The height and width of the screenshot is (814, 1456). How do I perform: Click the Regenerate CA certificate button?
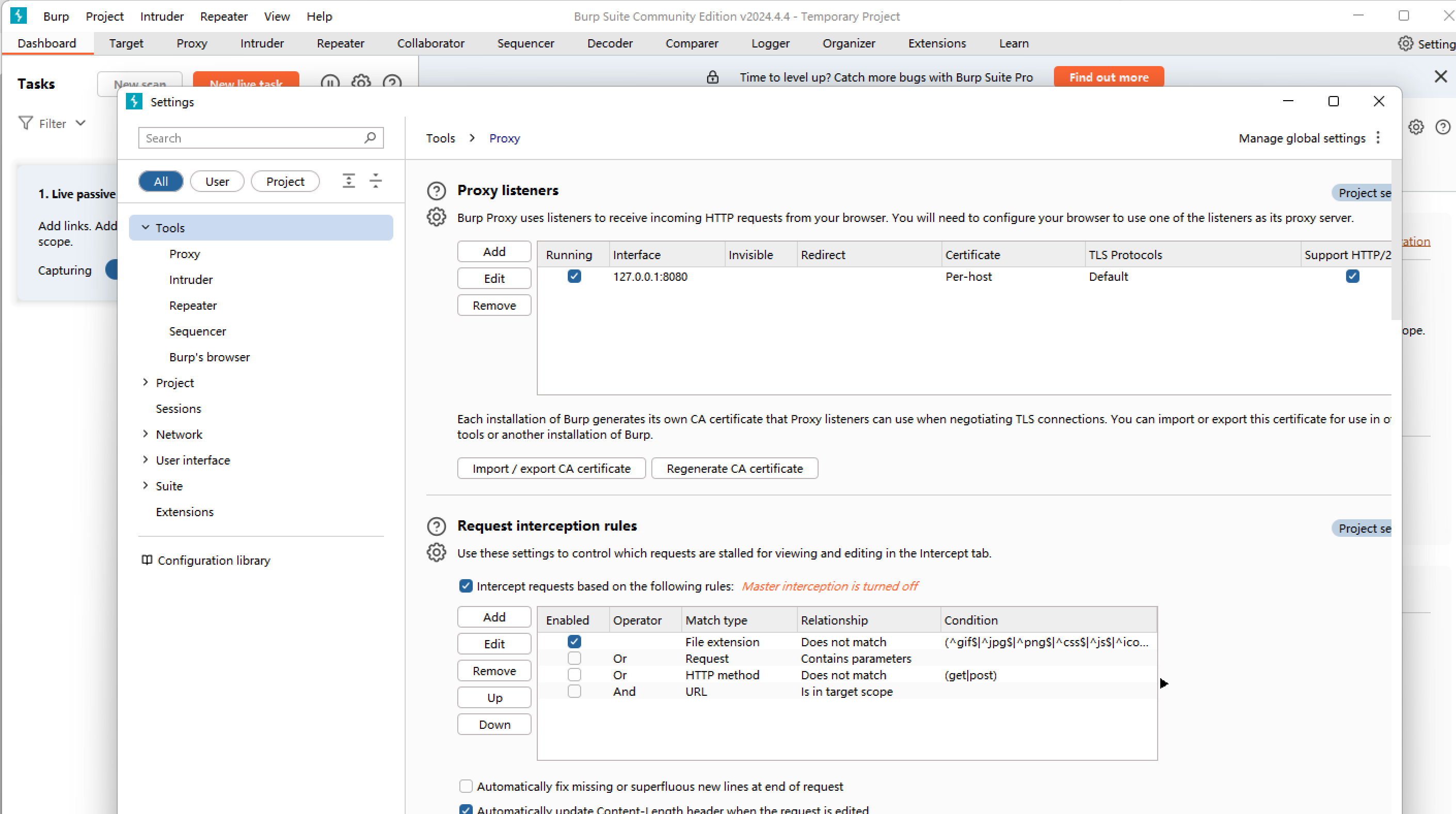click(x=734, y=468)
